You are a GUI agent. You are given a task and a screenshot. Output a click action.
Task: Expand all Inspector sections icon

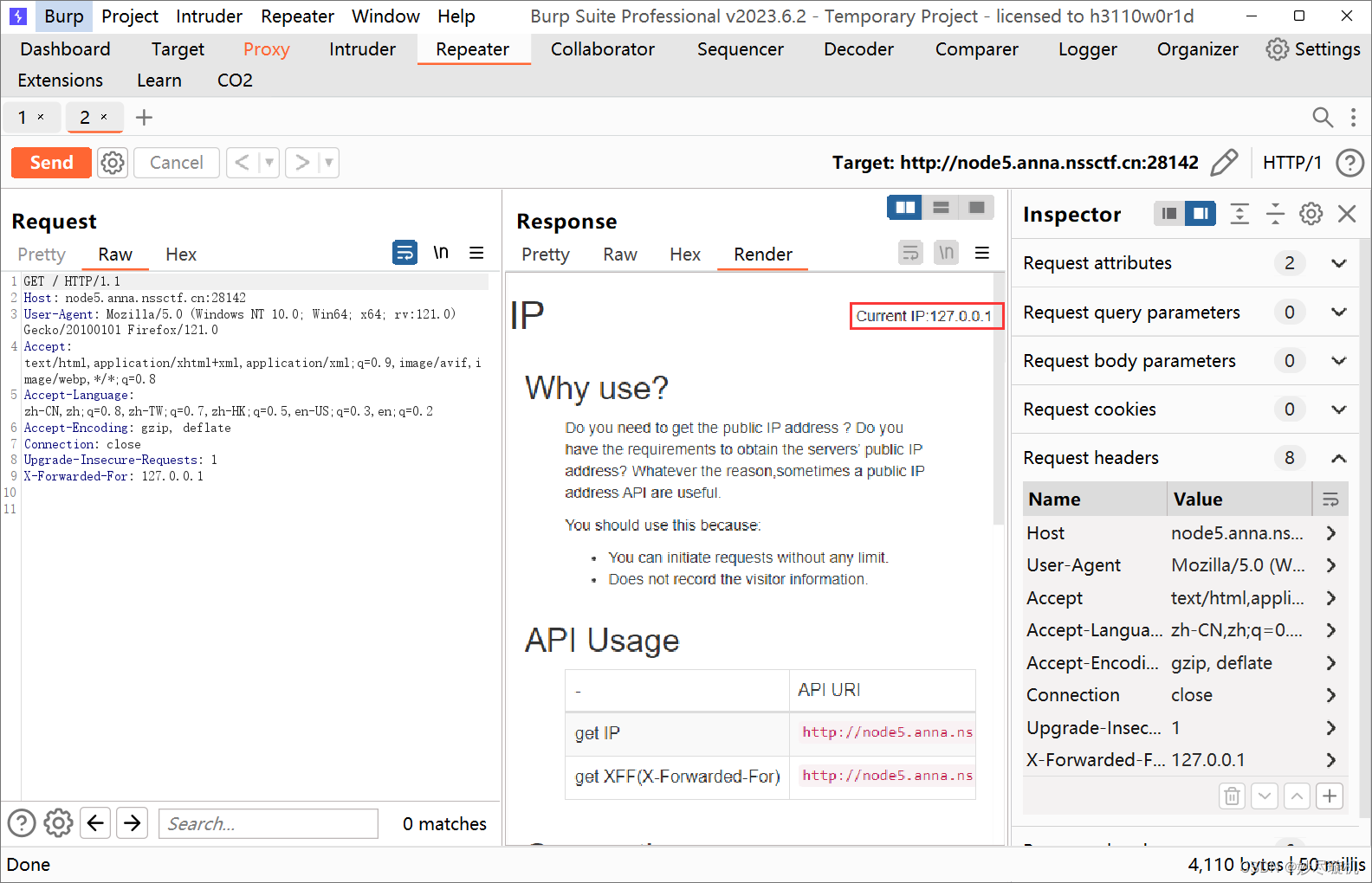tap(1239, 214)
